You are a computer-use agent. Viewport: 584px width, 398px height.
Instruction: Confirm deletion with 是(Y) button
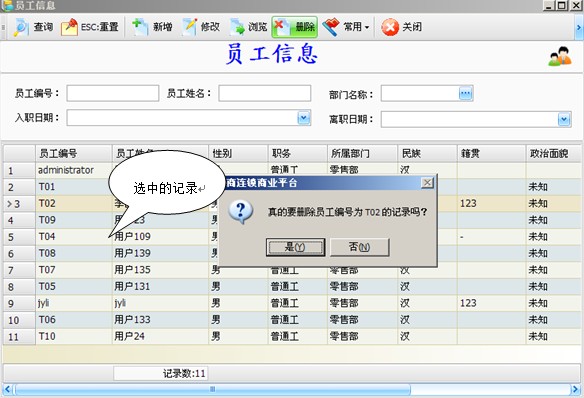[295, 247]
